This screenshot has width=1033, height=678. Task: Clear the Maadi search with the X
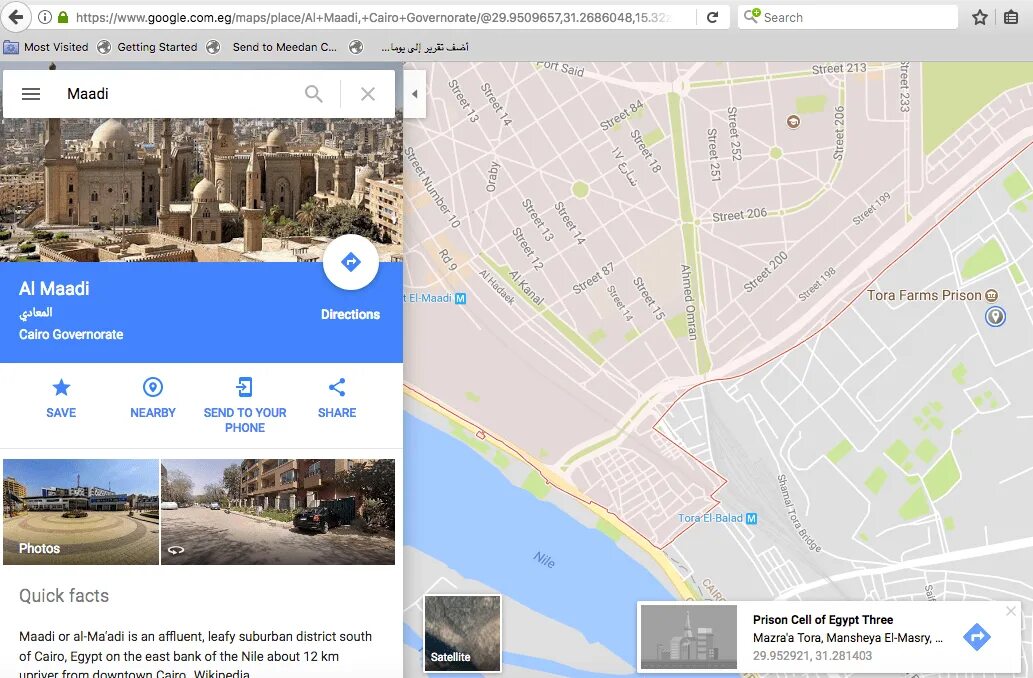point(368,94)
